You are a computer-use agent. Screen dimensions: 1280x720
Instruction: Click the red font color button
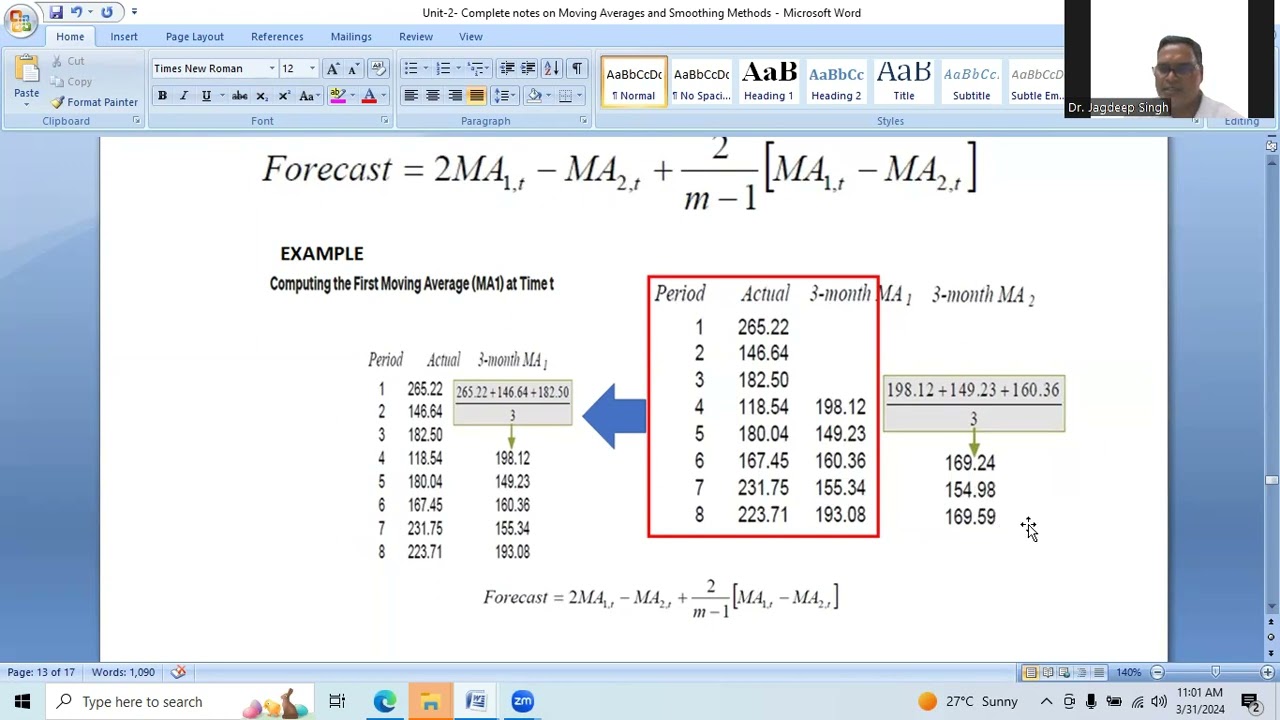369,96
